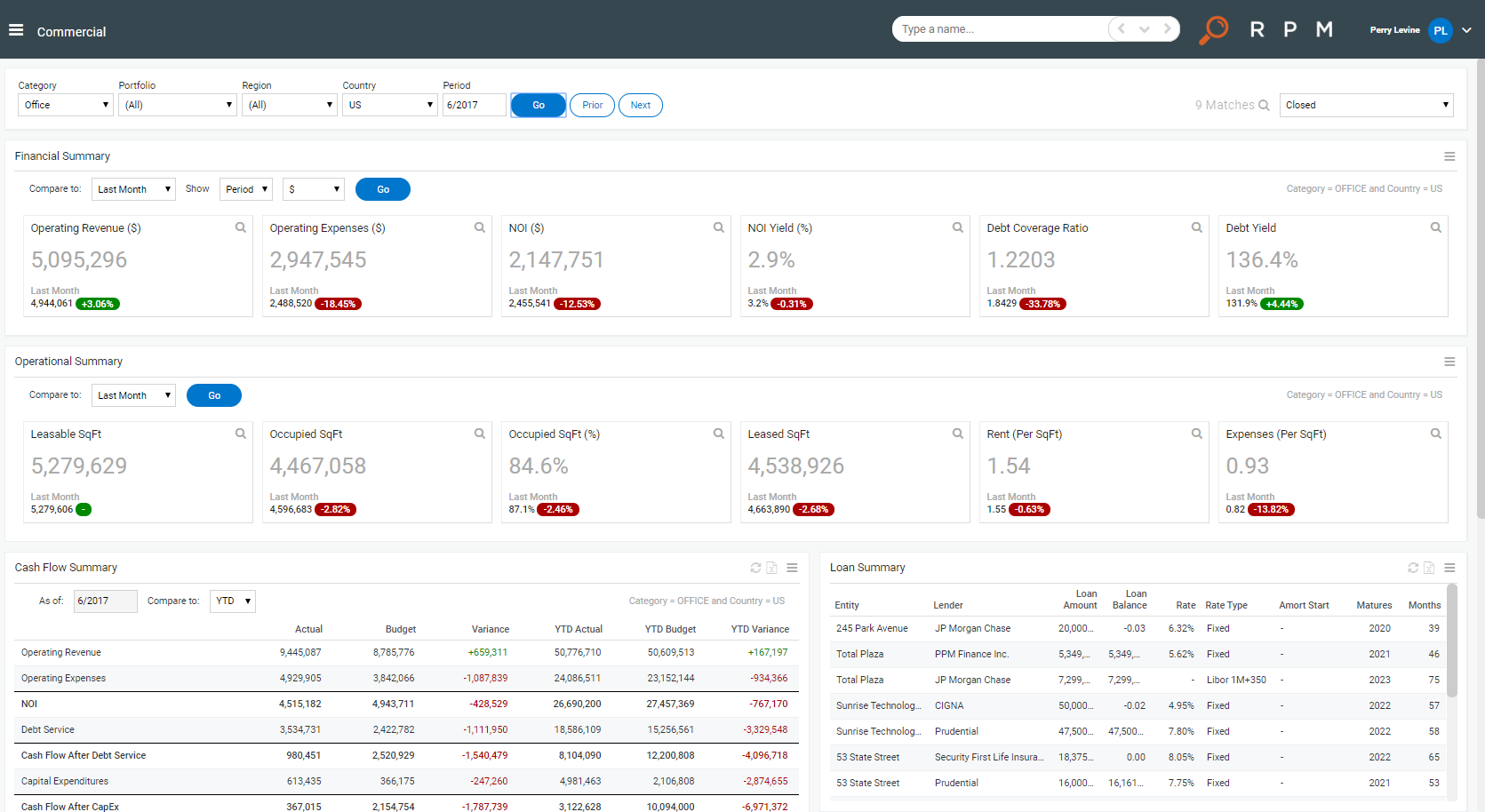Open Financial Summary panel options menu
This screenshot has width=1485, height=812.
point(1449,155)
